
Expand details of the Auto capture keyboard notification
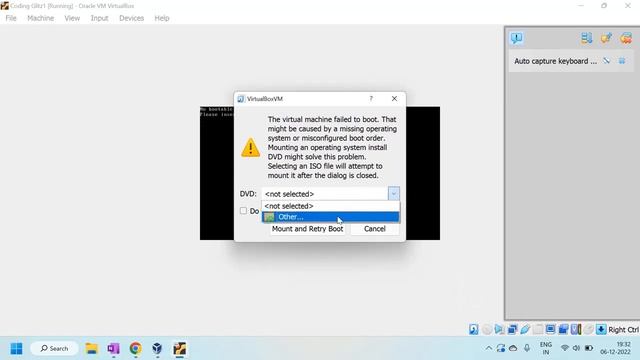coord(607,61)
